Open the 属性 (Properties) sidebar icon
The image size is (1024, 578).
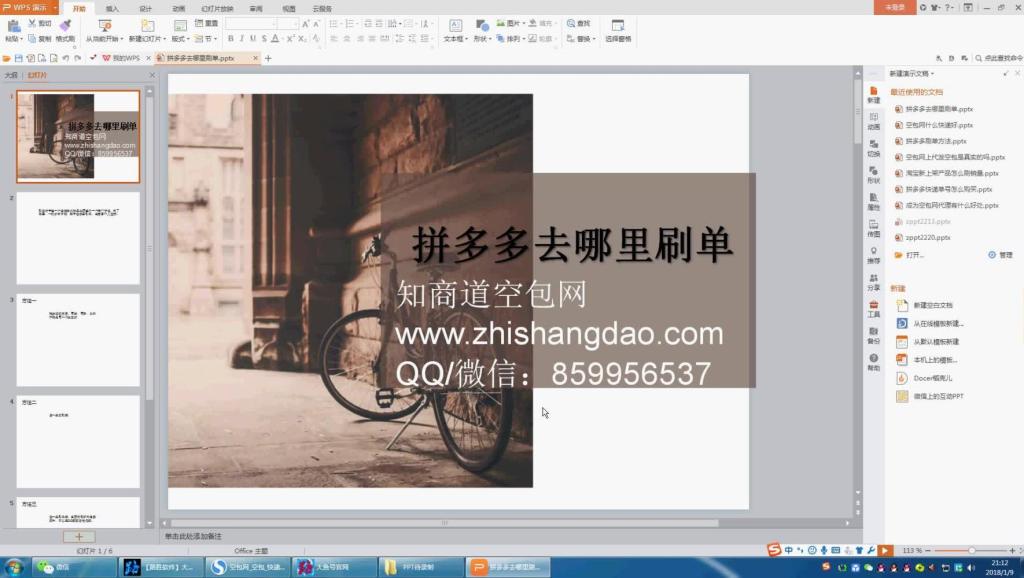873,202
